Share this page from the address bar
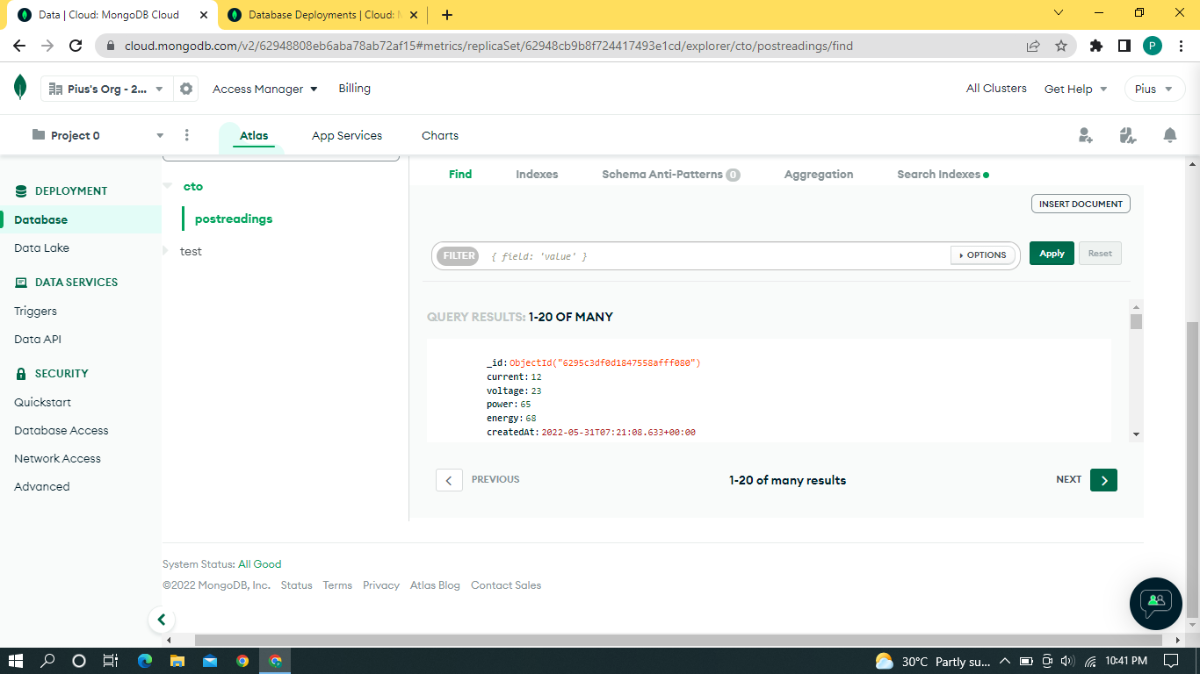 coord(1033,46)
